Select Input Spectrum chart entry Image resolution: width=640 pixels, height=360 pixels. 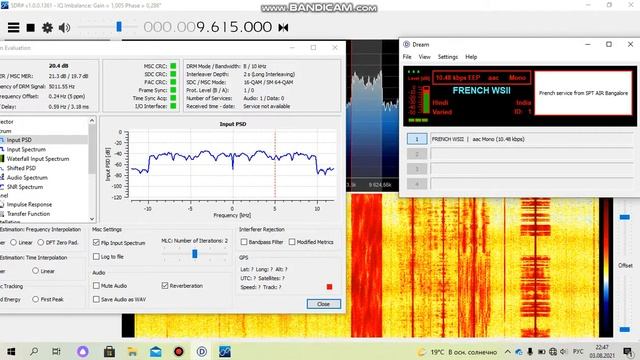pyautogui.click(x=26, y=149)
